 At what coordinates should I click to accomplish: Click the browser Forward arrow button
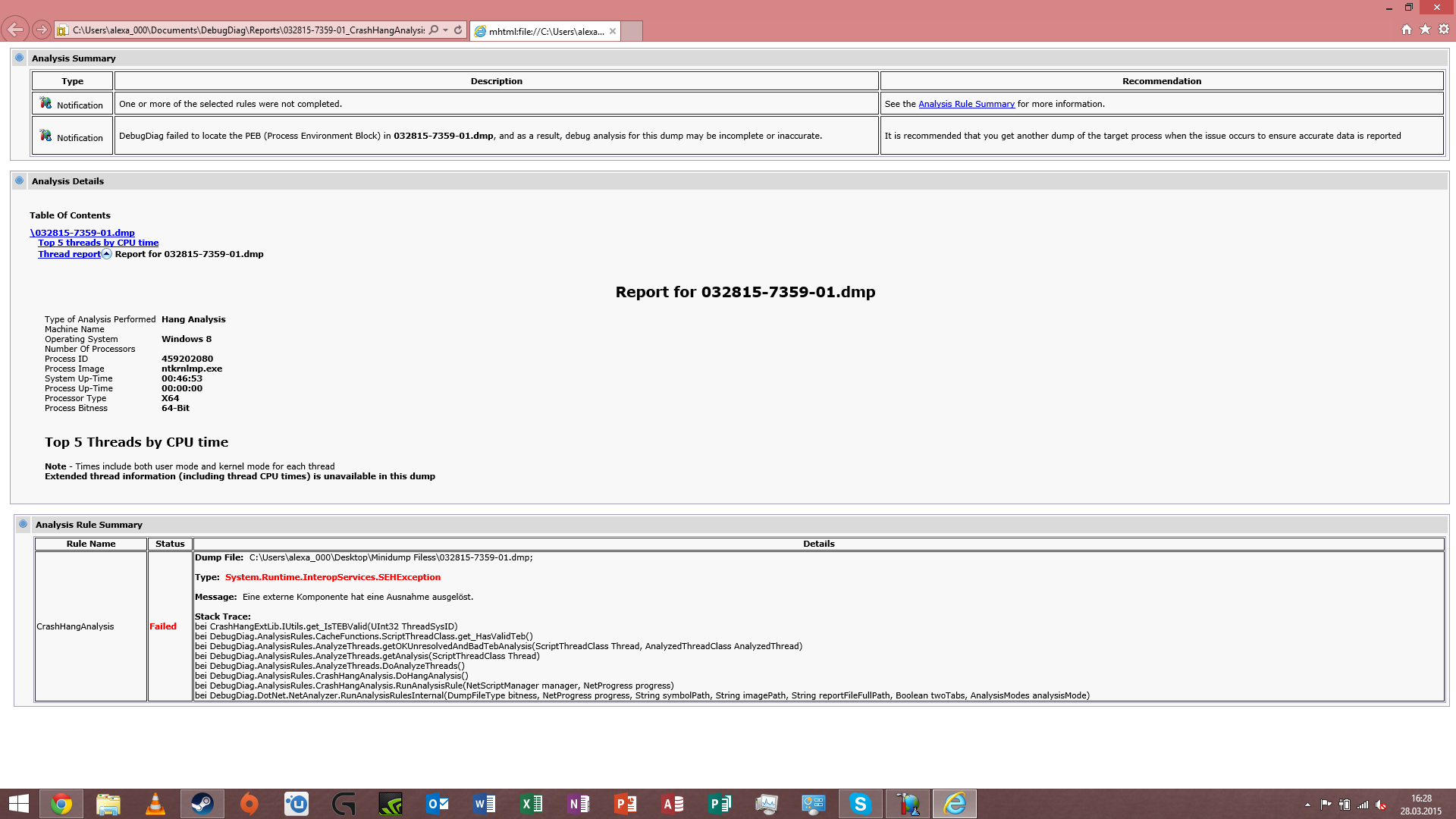point(42,30)
